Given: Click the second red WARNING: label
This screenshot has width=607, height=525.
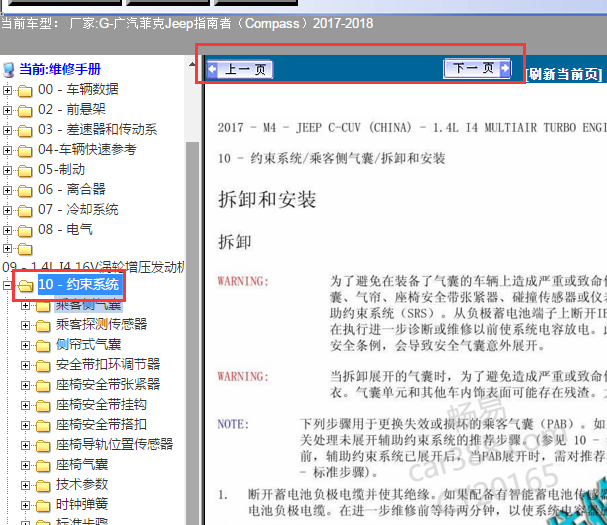Looking at the screenshot, I should pos(243,377).
